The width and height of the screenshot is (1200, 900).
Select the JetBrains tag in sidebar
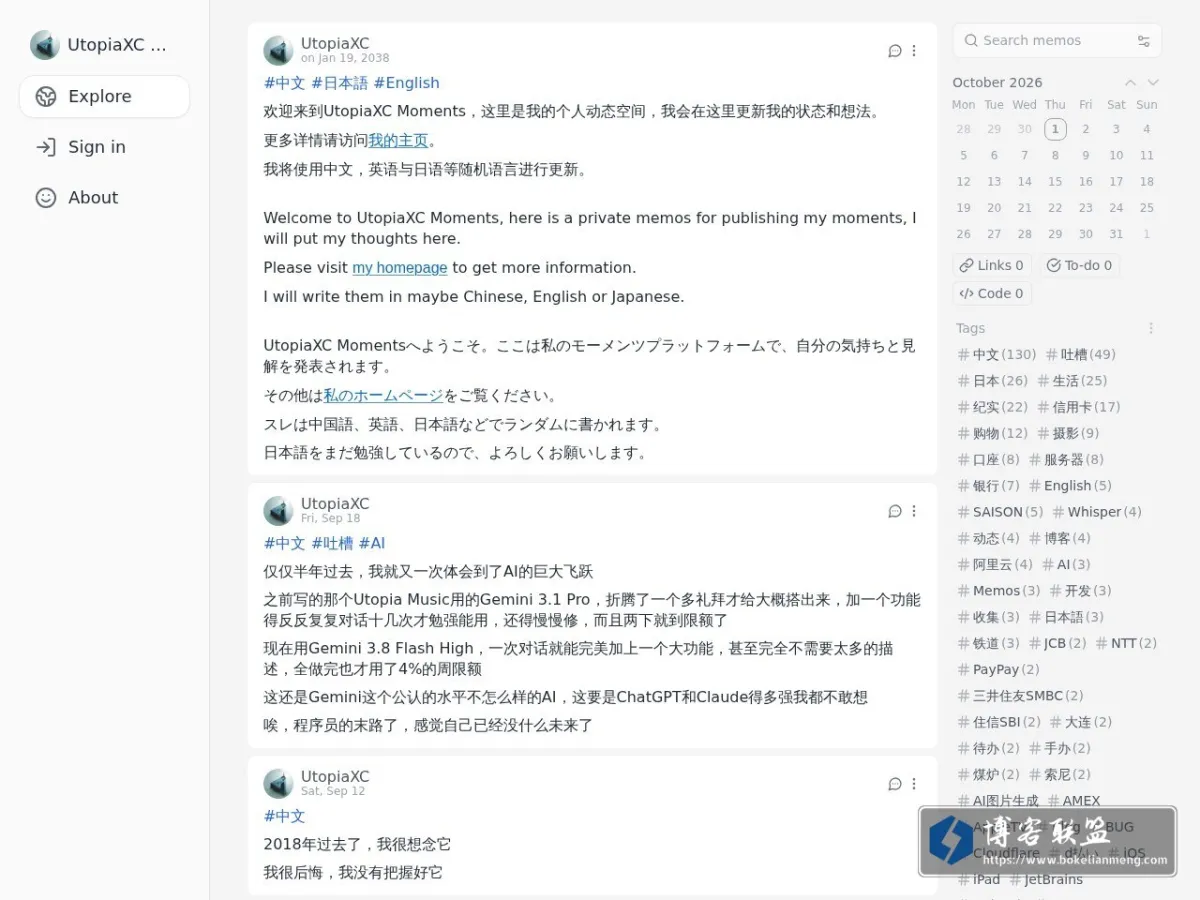[x=1046, y=880]
